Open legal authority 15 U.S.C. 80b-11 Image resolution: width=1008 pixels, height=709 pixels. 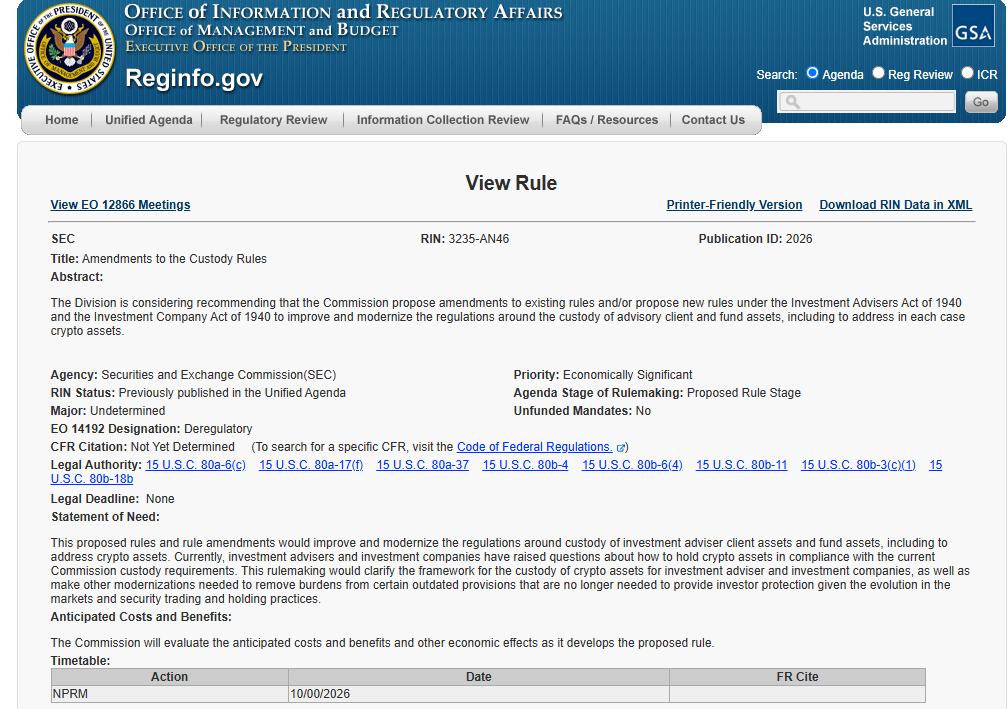pyautogui.click(x=741, y=465)
